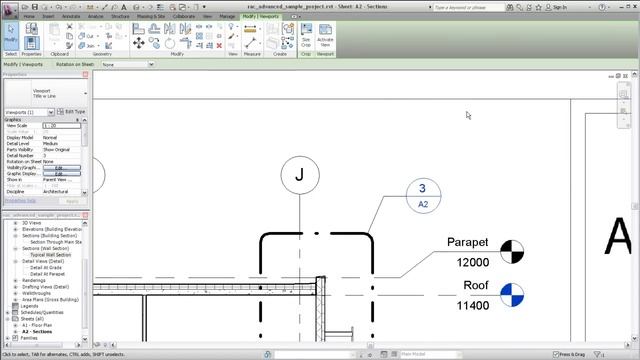
Task: Click the Parapet level head symbol
Action: [x=512, y=252]
